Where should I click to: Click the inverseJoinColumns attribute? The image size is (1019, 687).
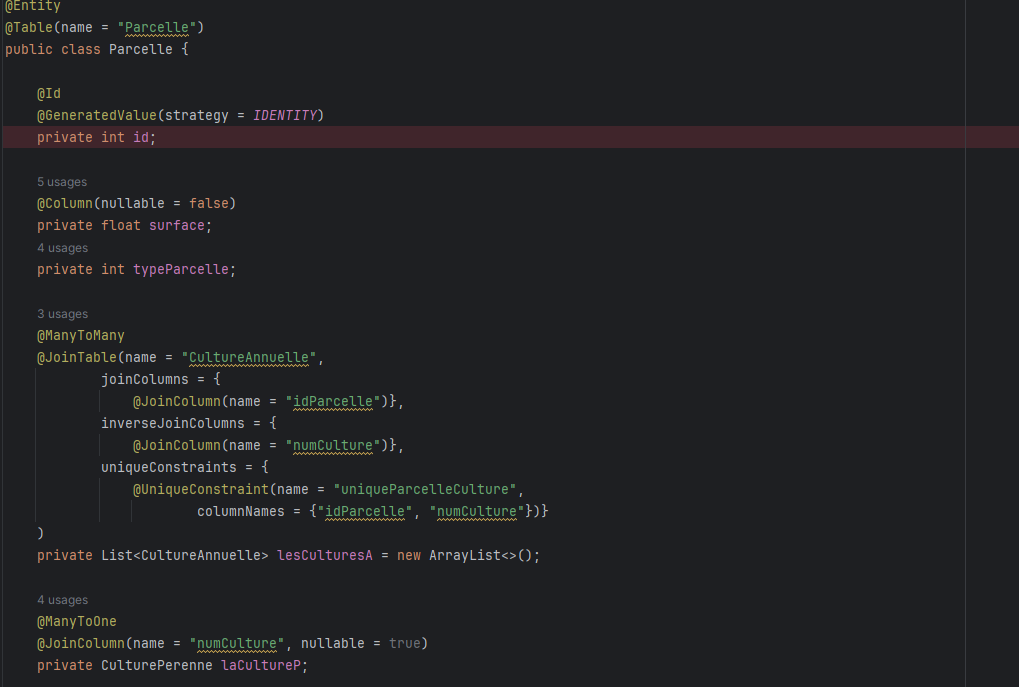(x=173, y=423)
